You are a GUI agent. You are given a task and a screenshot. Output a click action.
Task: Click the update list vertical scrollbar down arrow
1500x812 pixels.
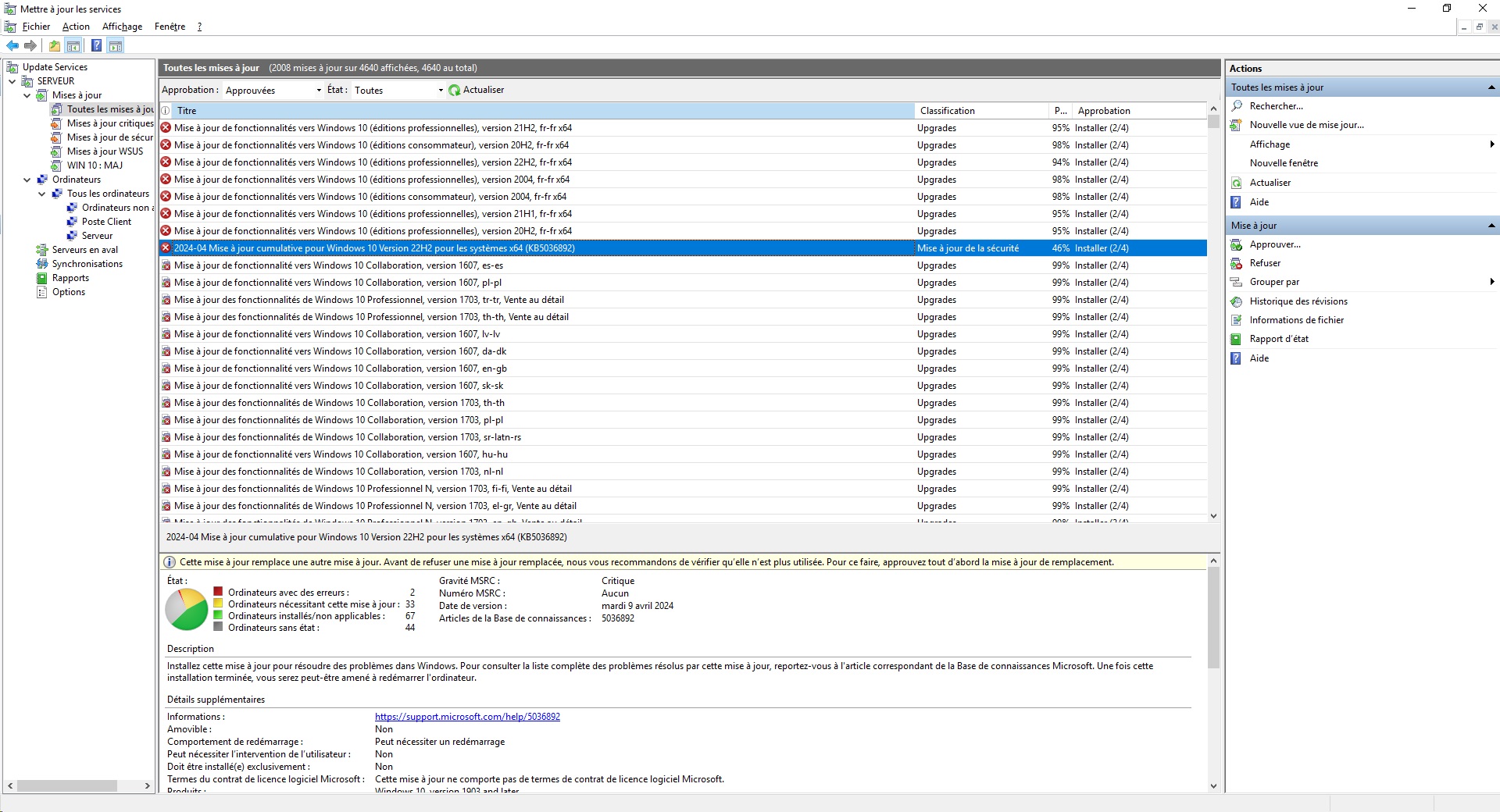[x=1213, y=516]
